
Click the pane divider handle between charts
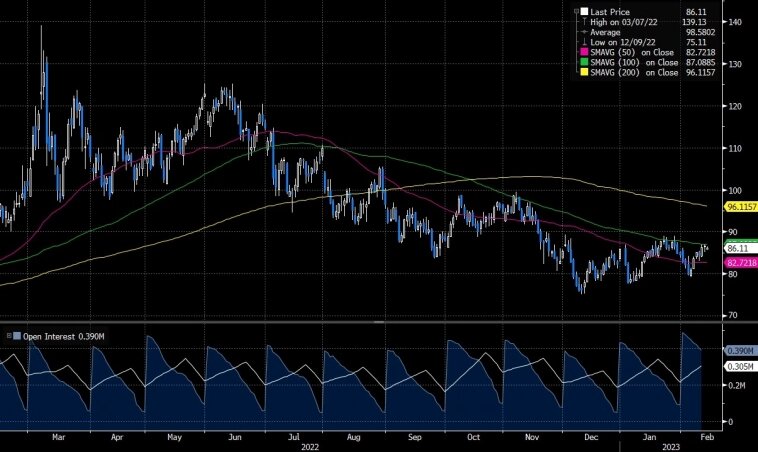coord(379,321)
